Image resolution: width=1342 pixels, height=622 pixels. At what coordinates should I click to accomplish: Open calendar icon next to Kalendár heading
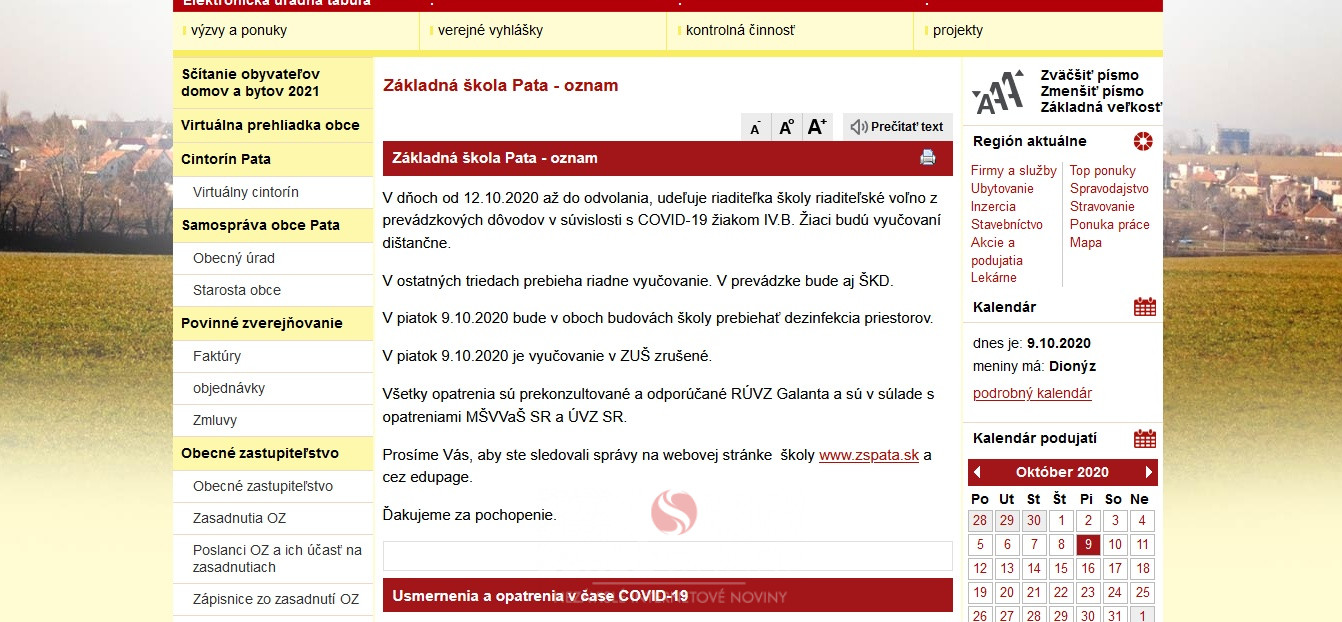click(x=1145, y=307)
